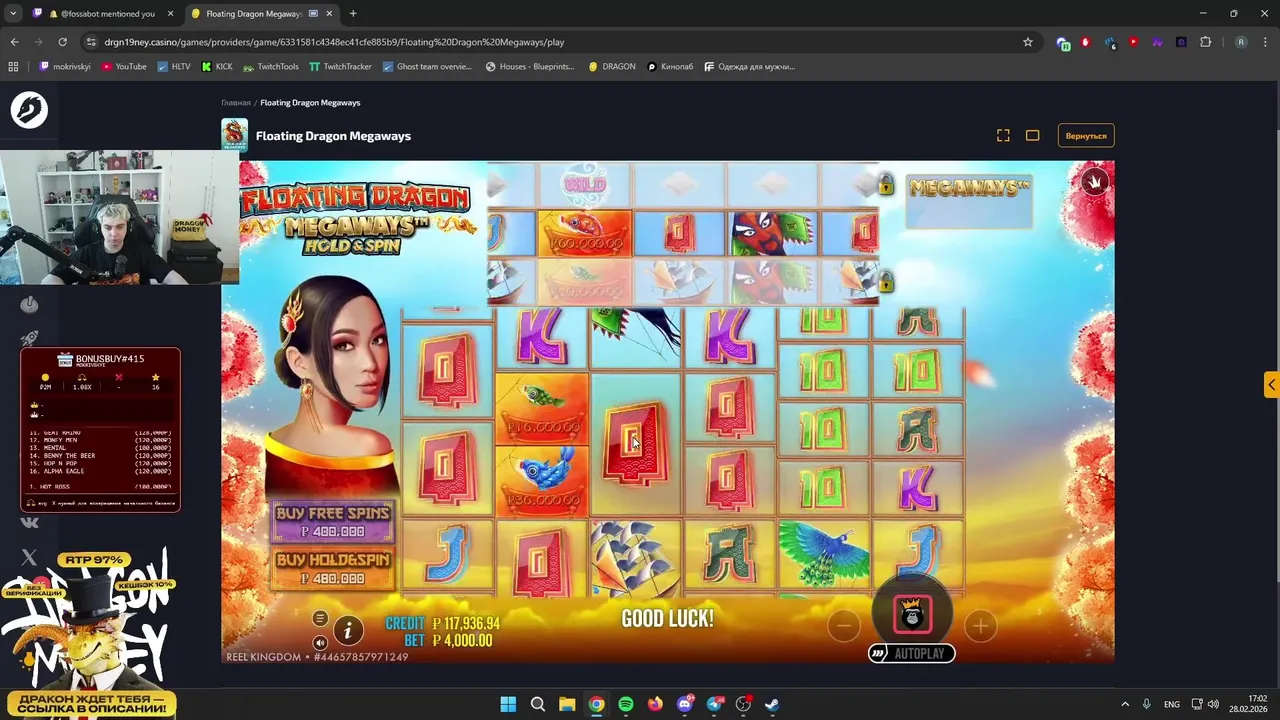Open the tab search dropdown arrow
The width and height of the screenshot is (1280, 720).
[x=13, y=14]
